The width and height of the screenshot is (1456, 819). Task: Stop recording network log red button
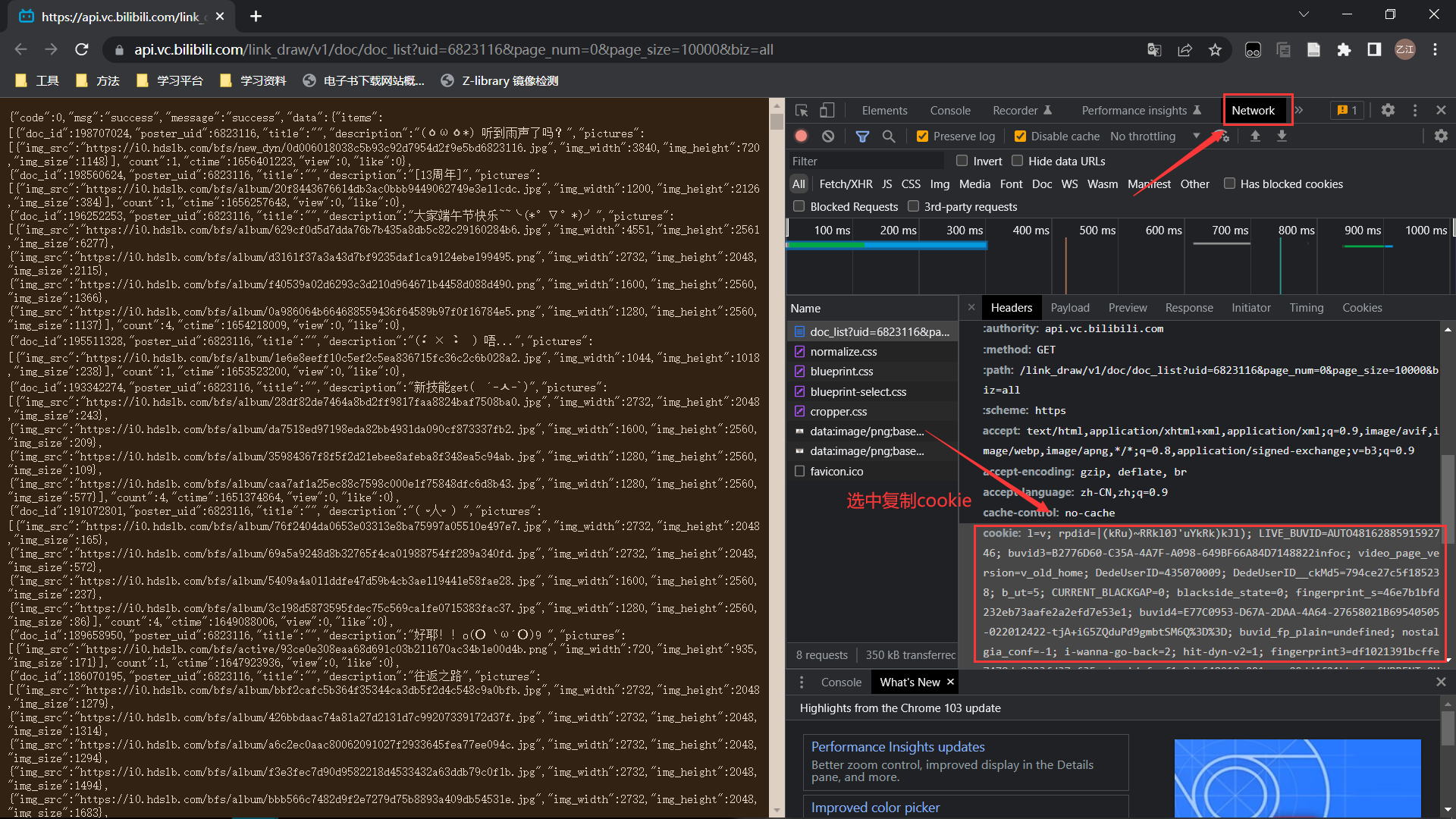[x=801, y=136]
